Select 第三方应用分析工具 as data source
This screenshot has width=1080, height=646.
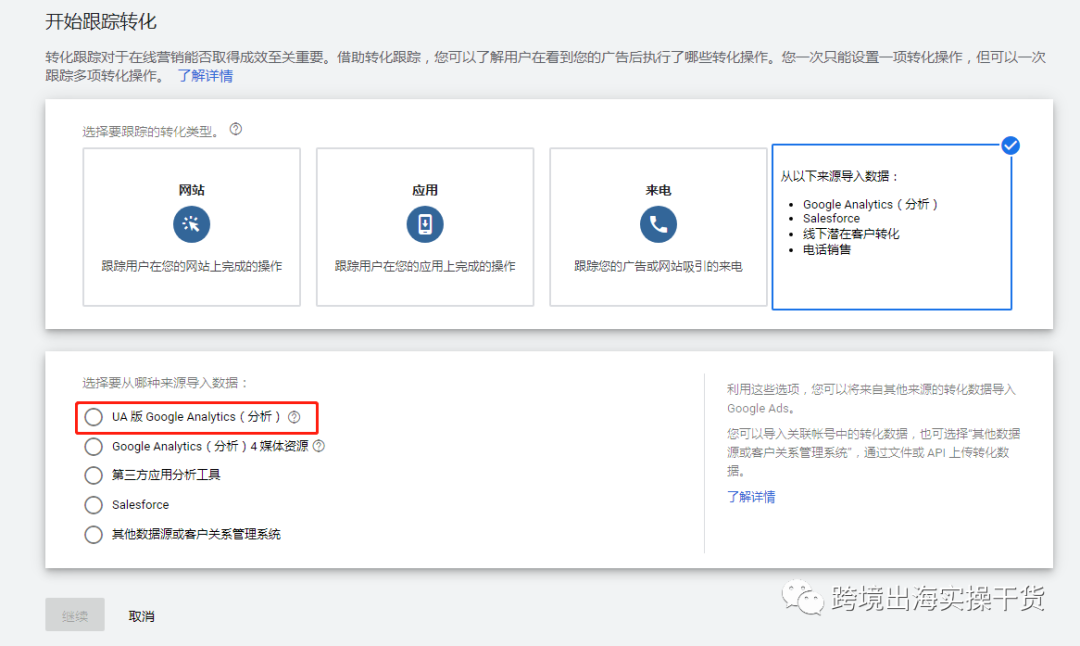[93, 475]
